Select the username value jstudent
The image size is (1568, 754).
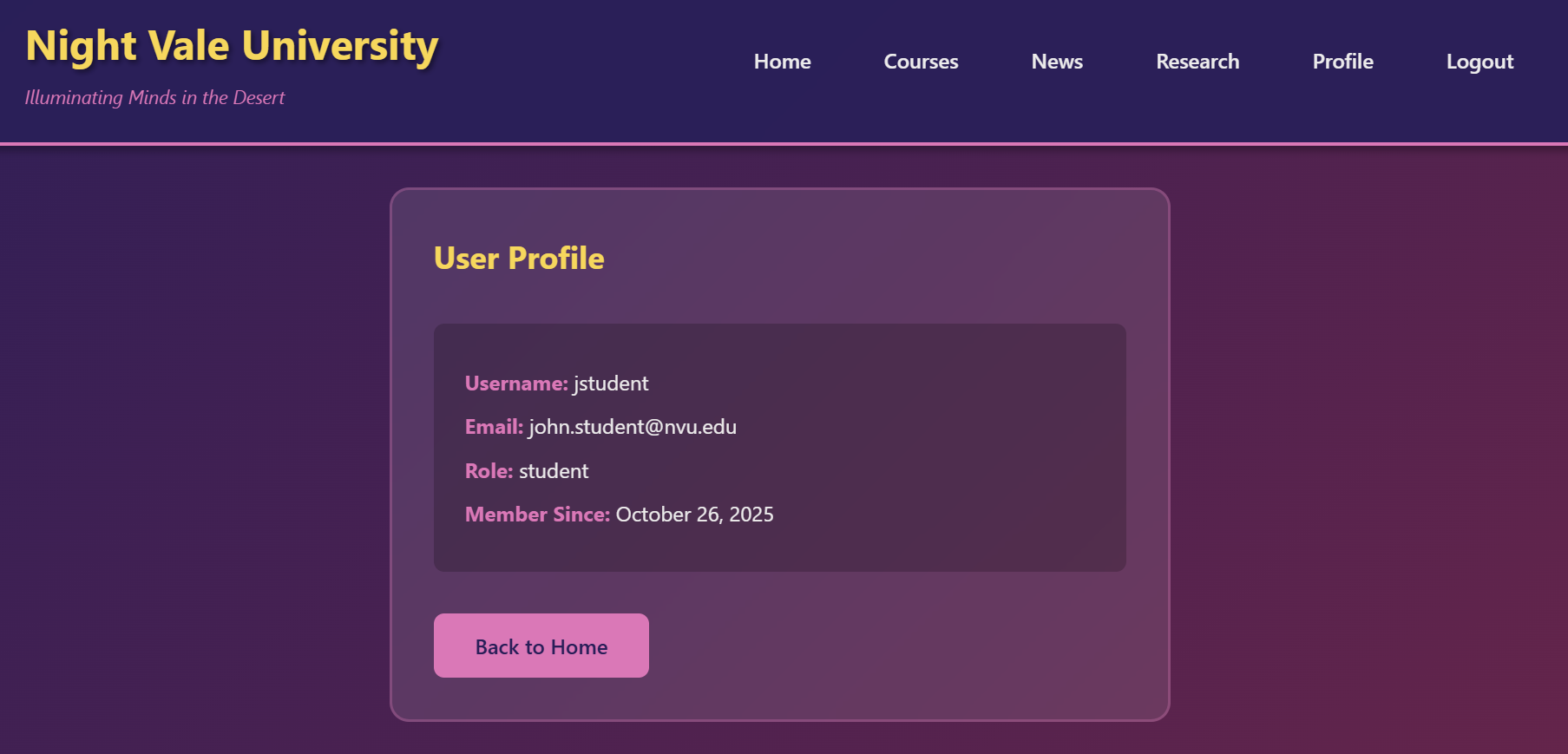tap(611, 384)
